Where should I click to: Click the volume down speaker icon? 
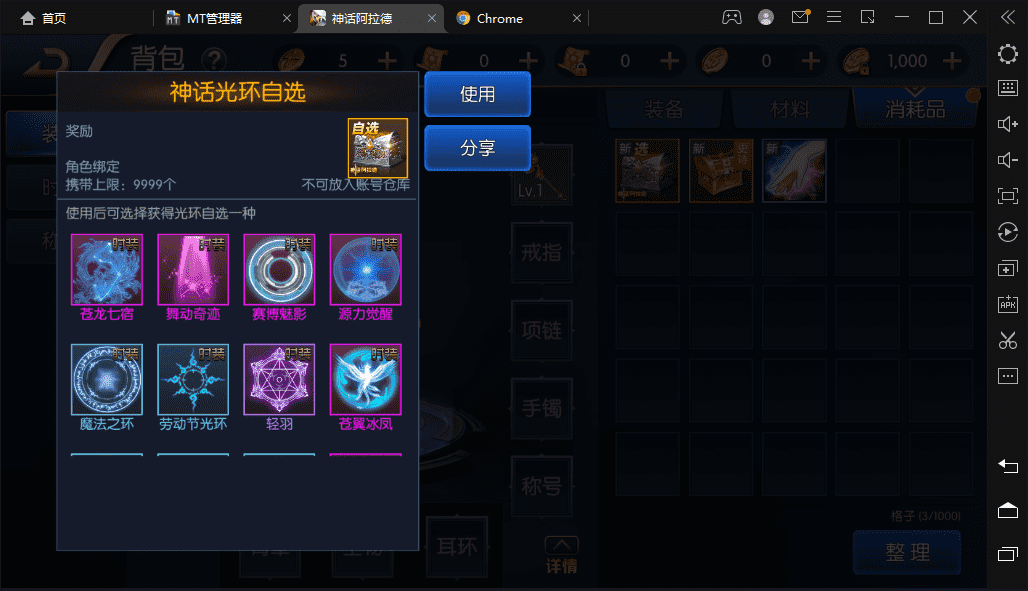pos(1008,160)
